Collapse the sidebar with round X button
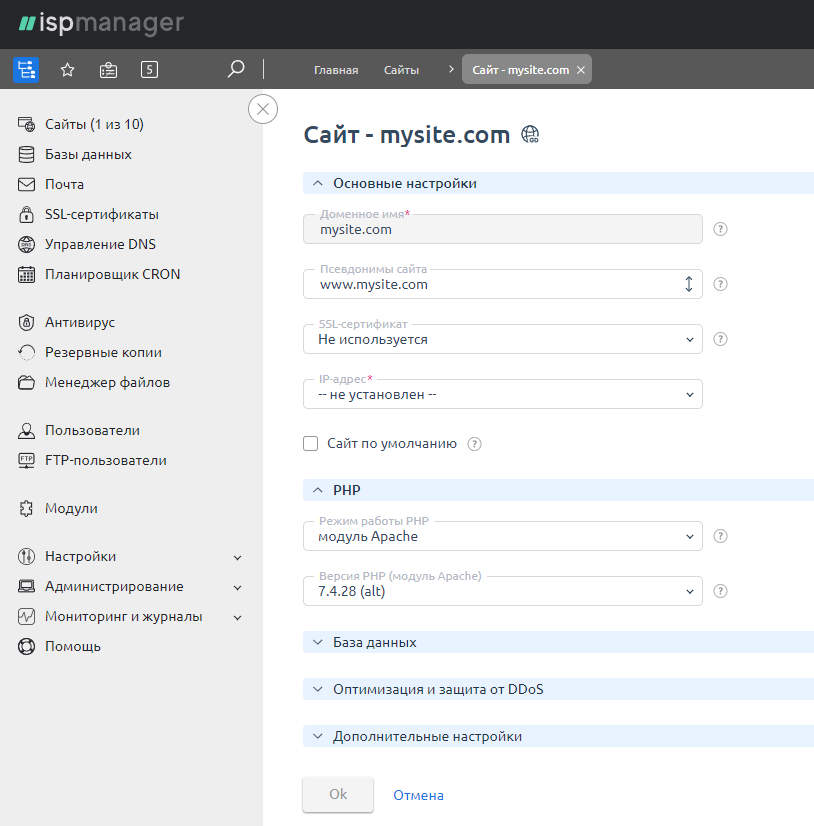 tap(262, 109)
